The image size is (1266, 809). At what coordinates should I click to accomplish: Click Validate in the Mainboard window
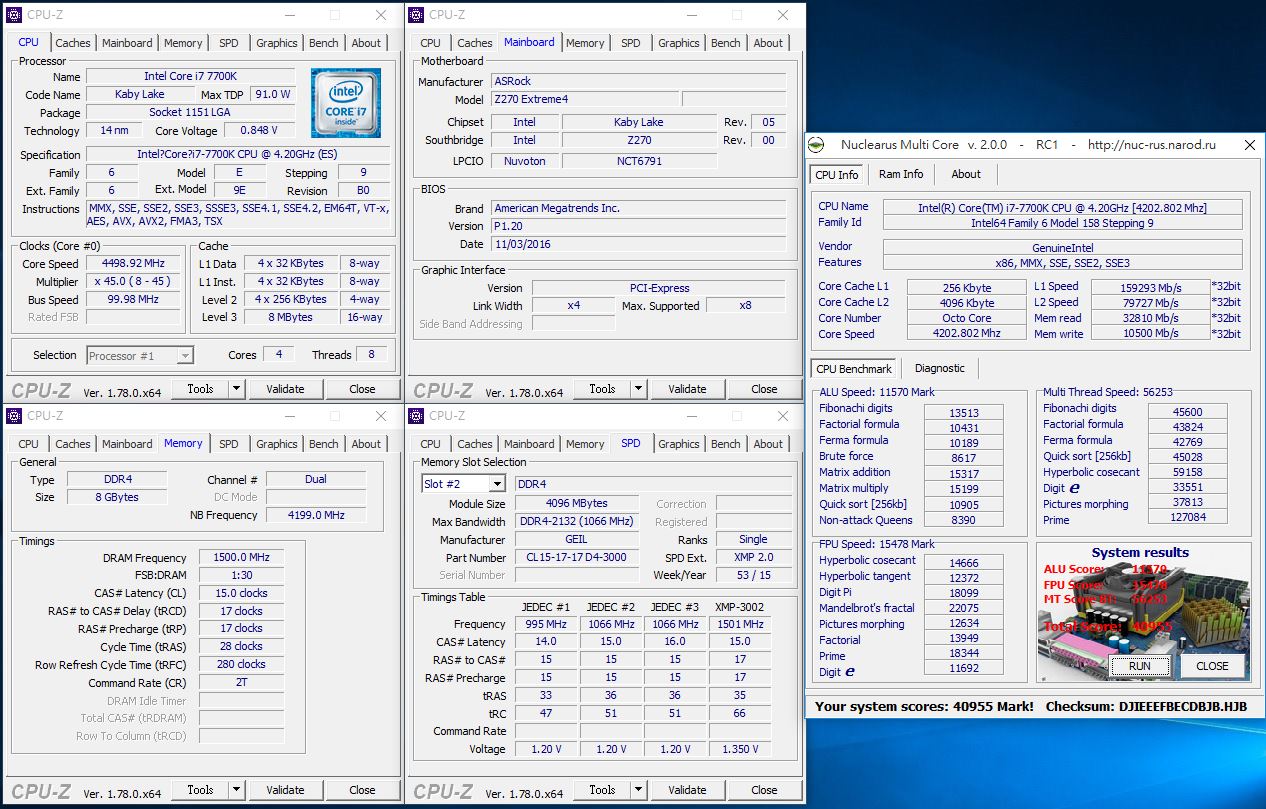point(687,389)
